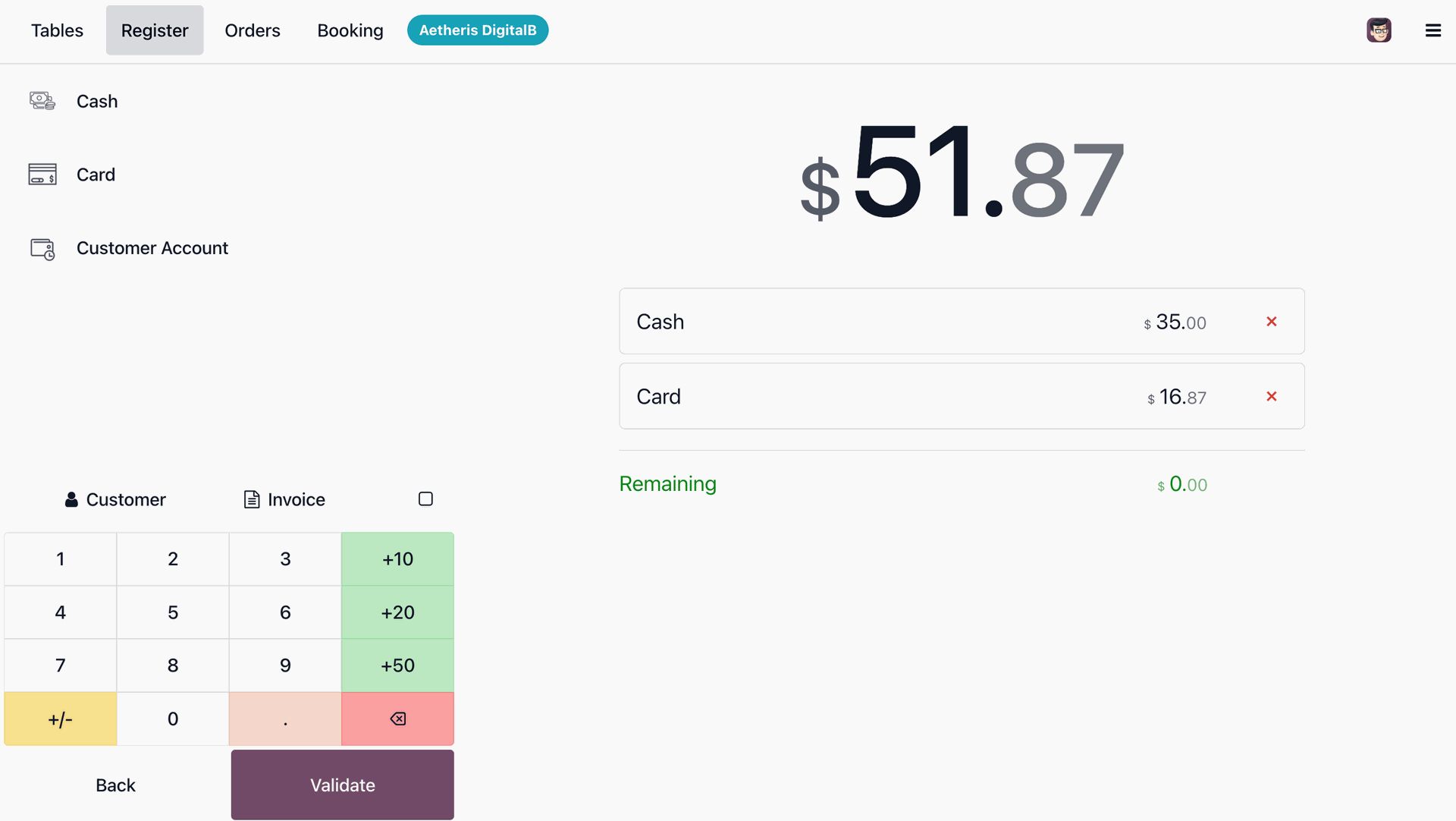Screen dimensions: 1456x821
Task: Delete the Card payment line
Action: point(1272,397)
